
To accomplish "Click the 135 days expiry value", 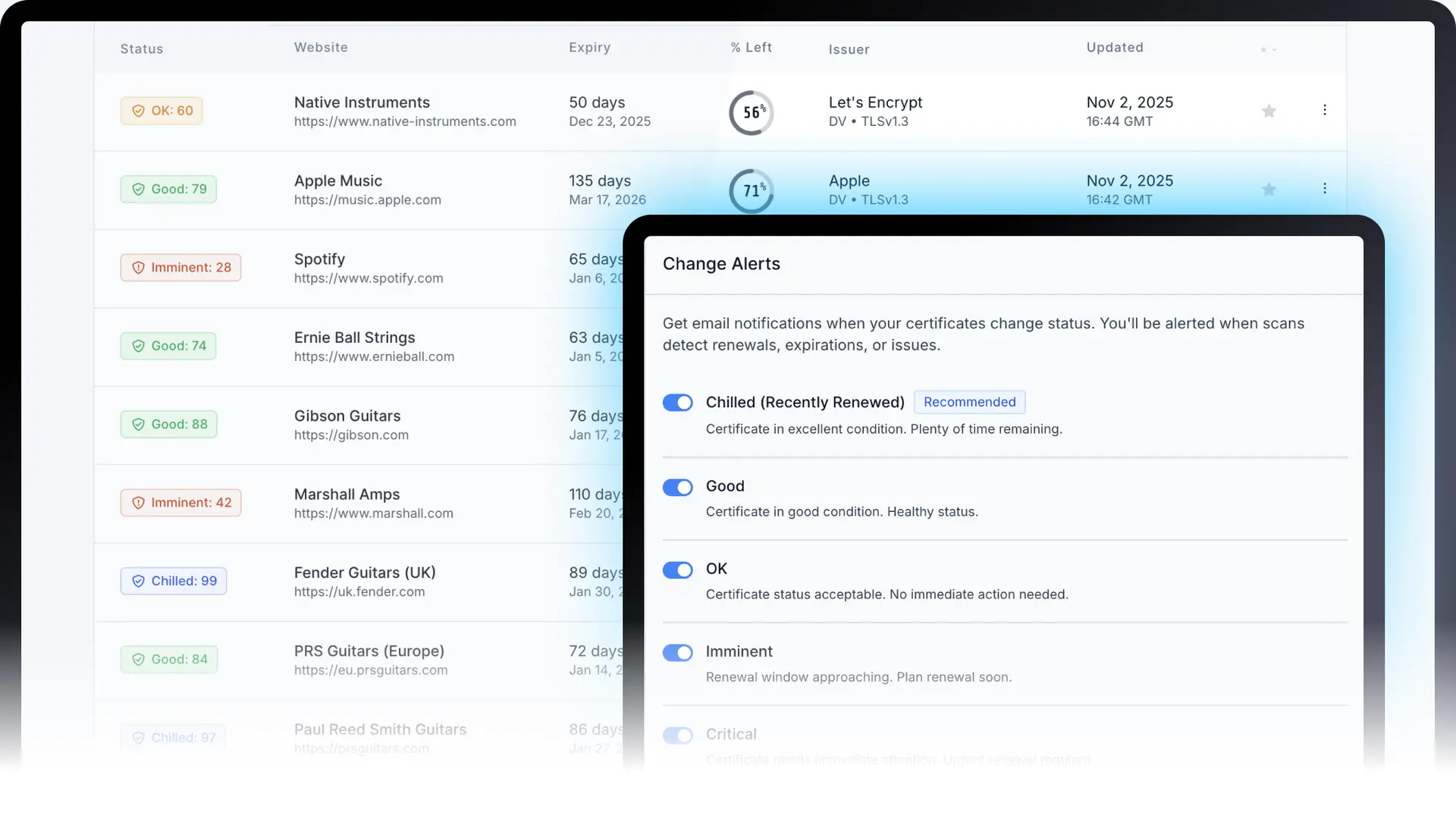I will [x=600, y=181].
